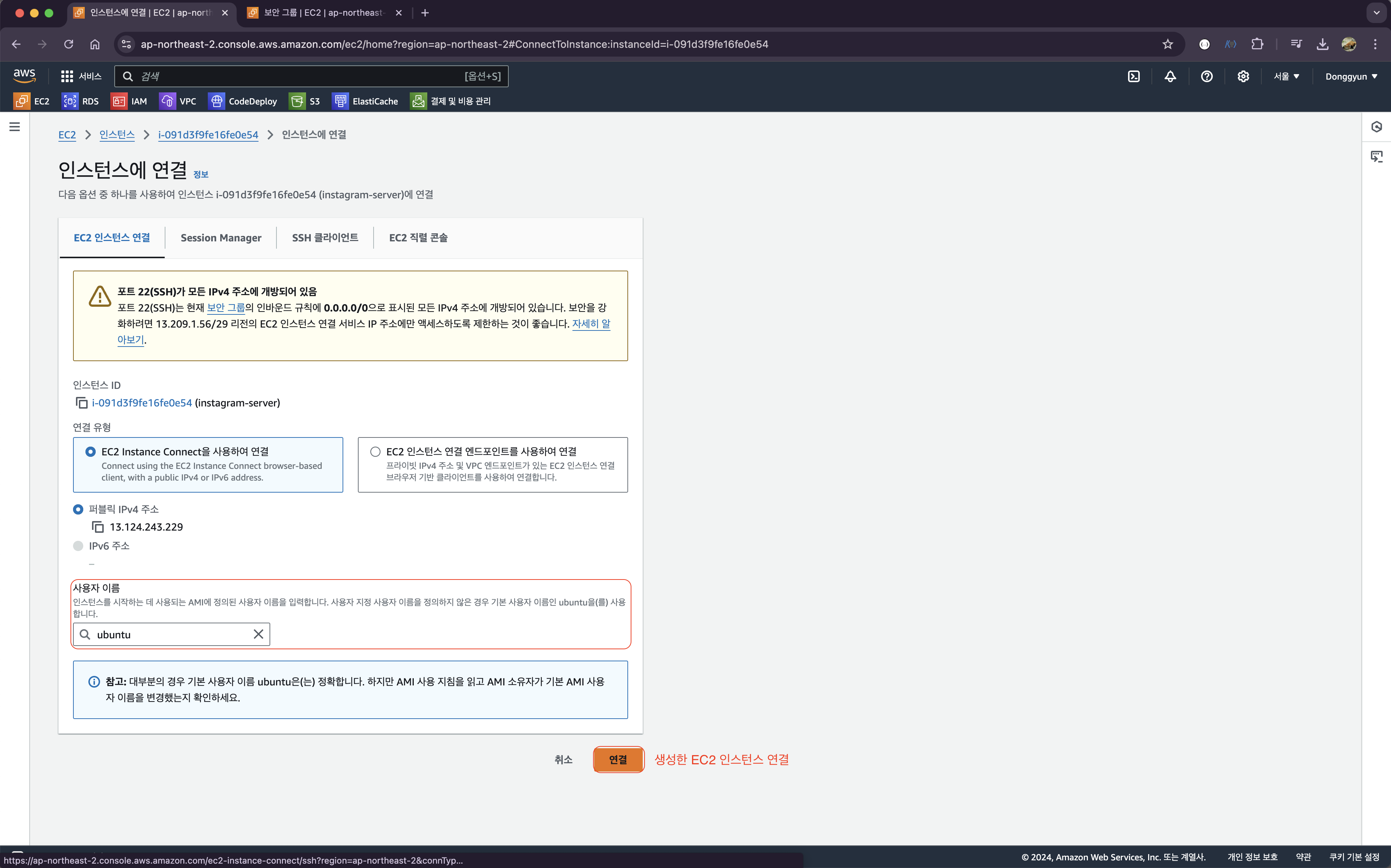Select EC2 Instance Connect connection type

coord(91,452)
